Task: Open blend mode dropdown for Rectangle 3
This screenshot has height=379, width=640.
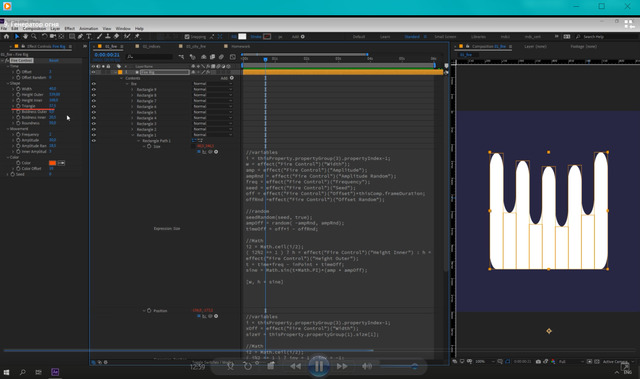Action: coord(213,124)
